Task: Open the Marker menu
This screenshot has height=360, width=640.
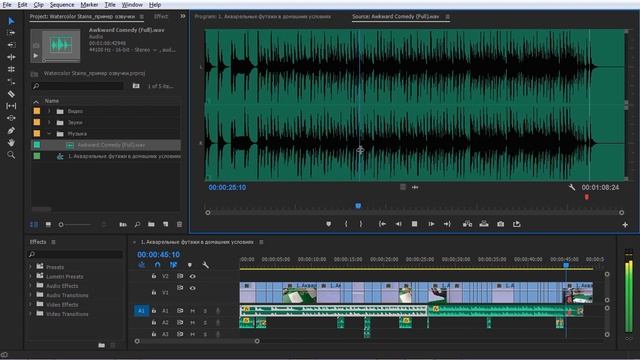Action: point(89,5)
